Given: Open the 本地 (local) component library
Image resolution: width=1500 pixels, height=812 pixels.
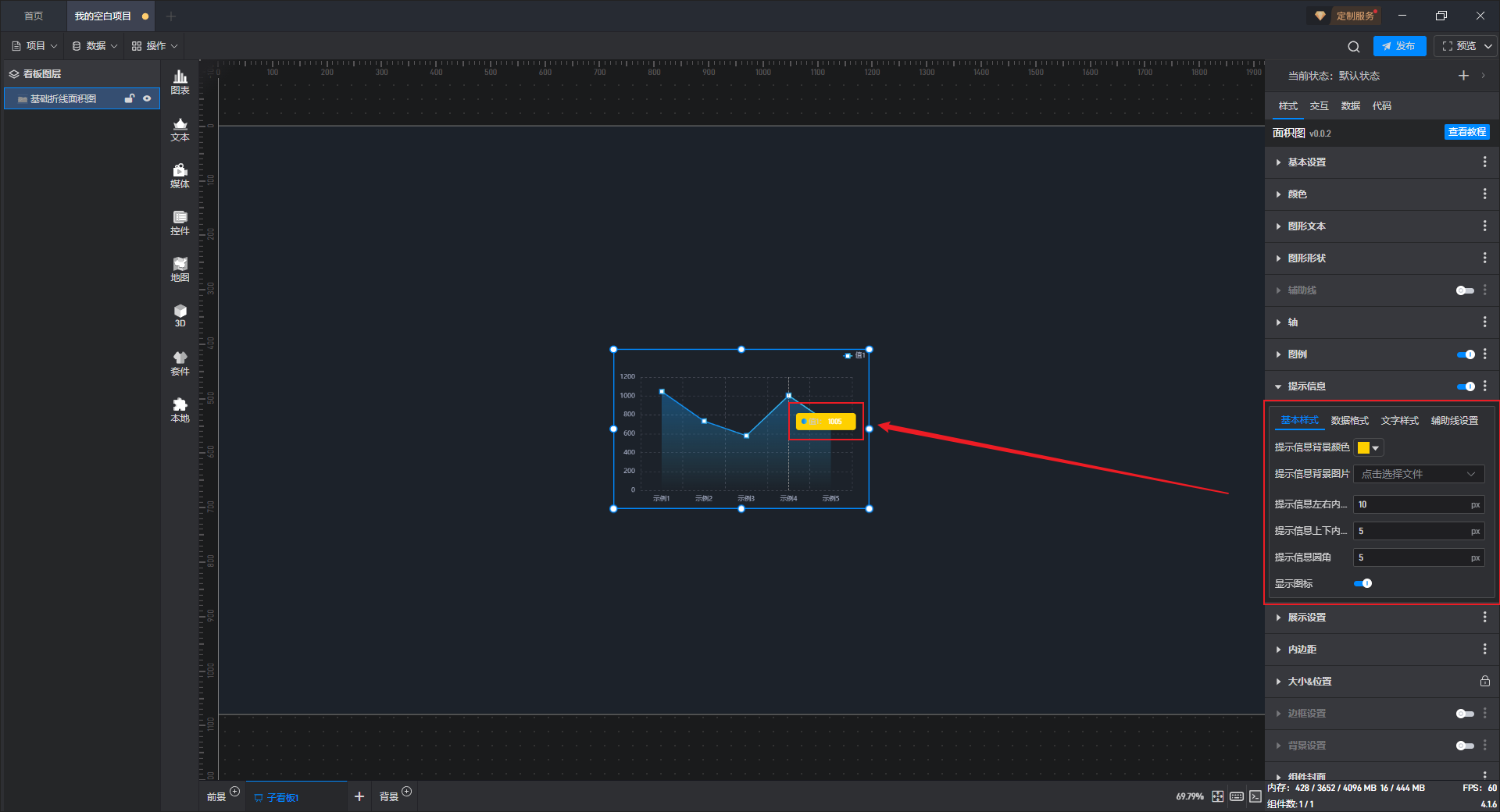Looking at the screenshot, I should (180, 410).
